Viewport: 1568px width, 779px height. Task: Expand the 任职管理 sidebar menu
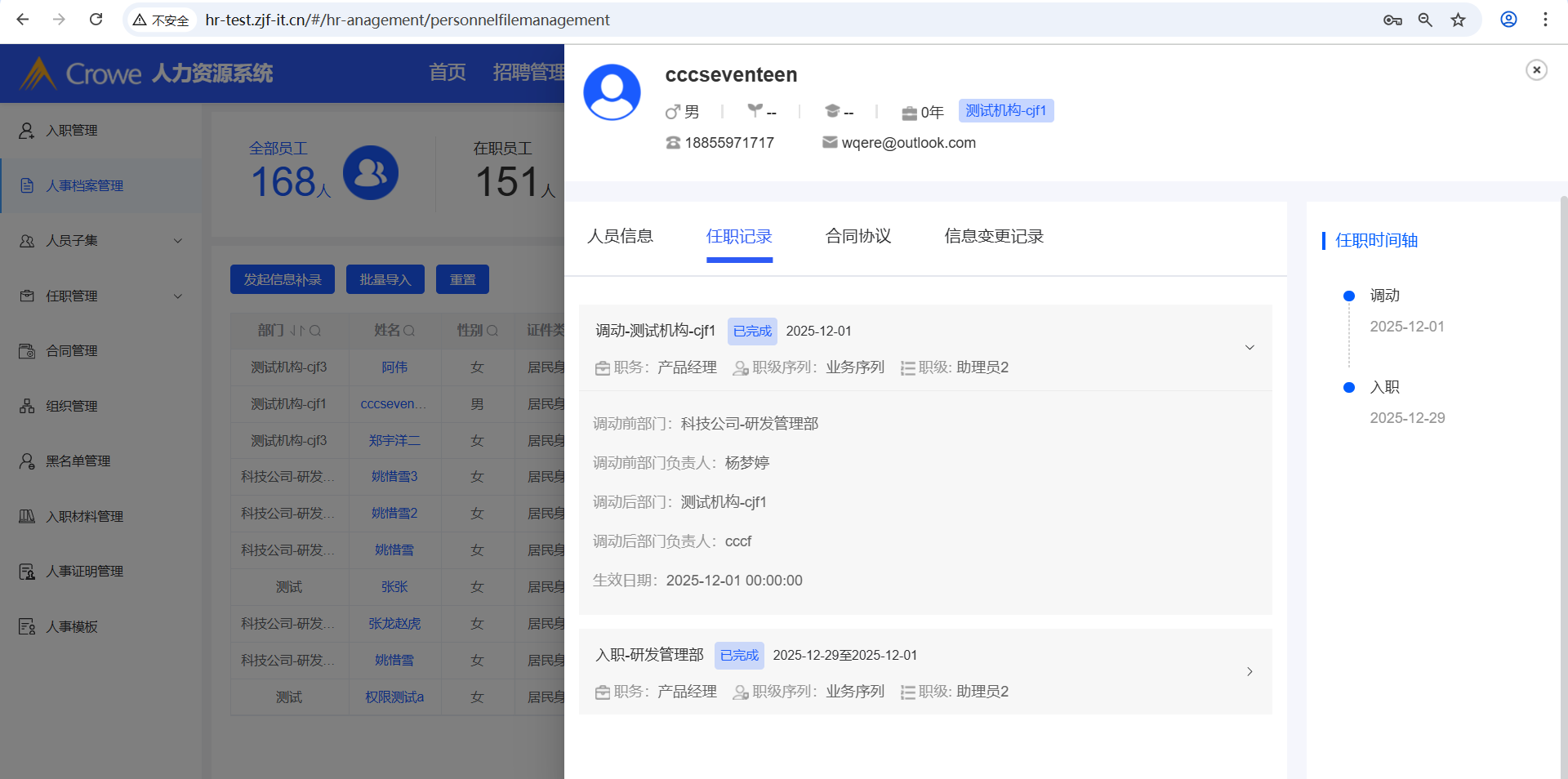(x=177, y=296)
